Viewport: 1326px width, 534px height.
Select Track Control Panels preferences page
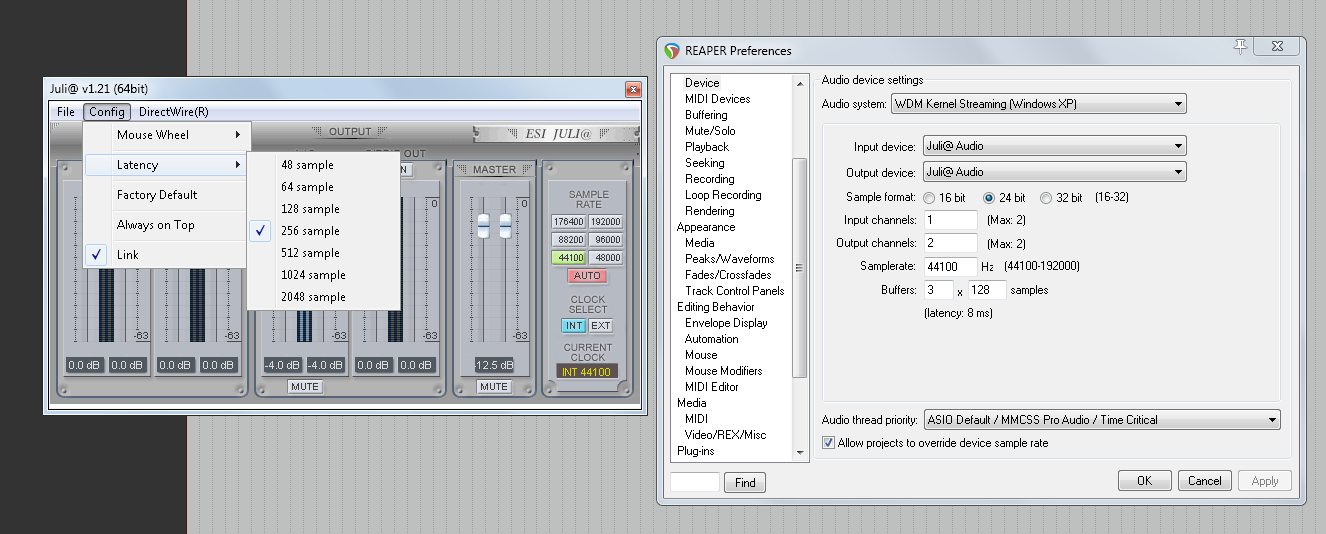point(734,291)
